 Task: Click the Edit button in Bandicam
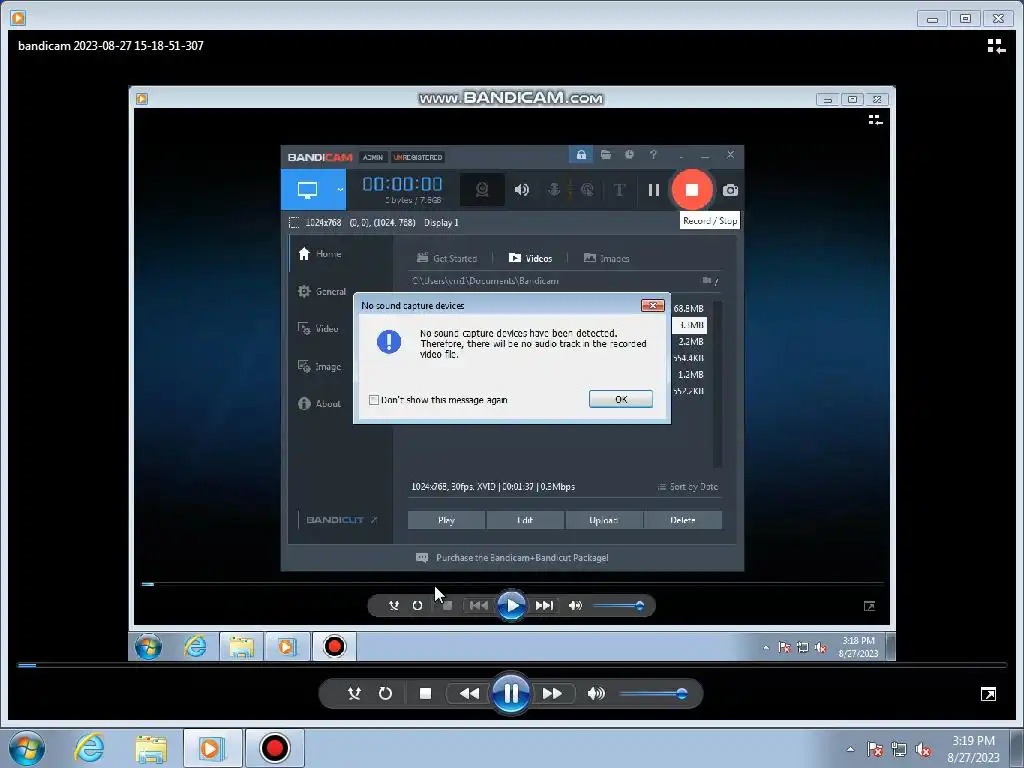pyautogui.click(x=525, y=520)
